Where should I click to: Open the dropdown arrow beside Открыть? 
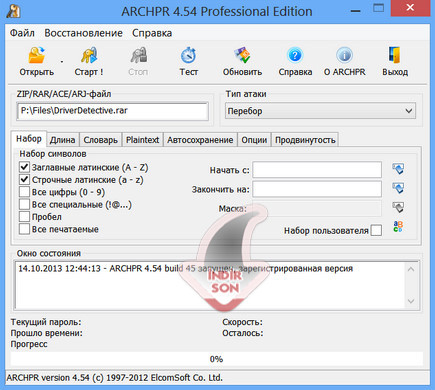click(x=62, y=61)
